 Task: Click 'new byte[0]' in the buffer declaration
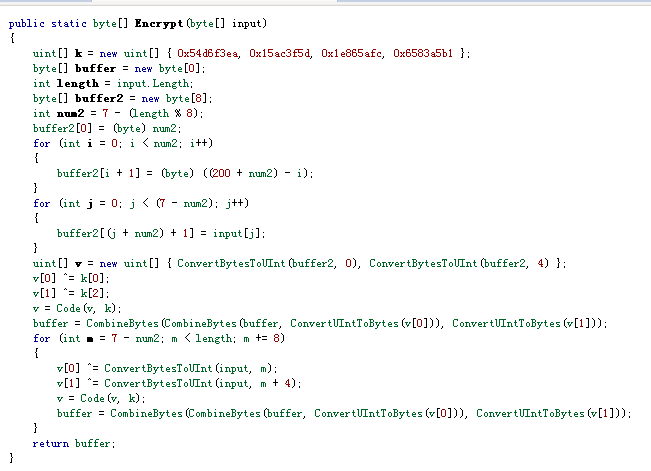(x=168, y=69)
